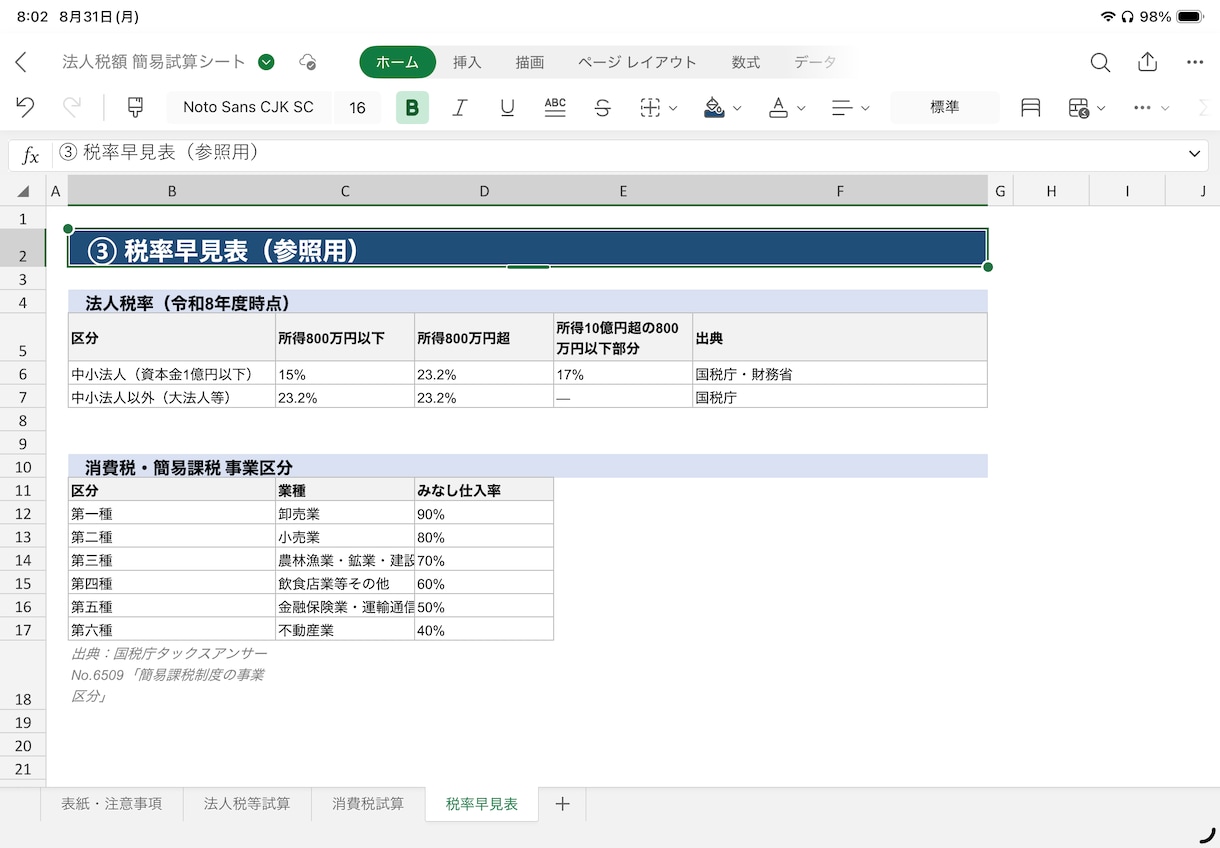Viewport: 1220px width, 848px height.
Task: Select the ホーム ribbon tab
Action: (398, 62)
